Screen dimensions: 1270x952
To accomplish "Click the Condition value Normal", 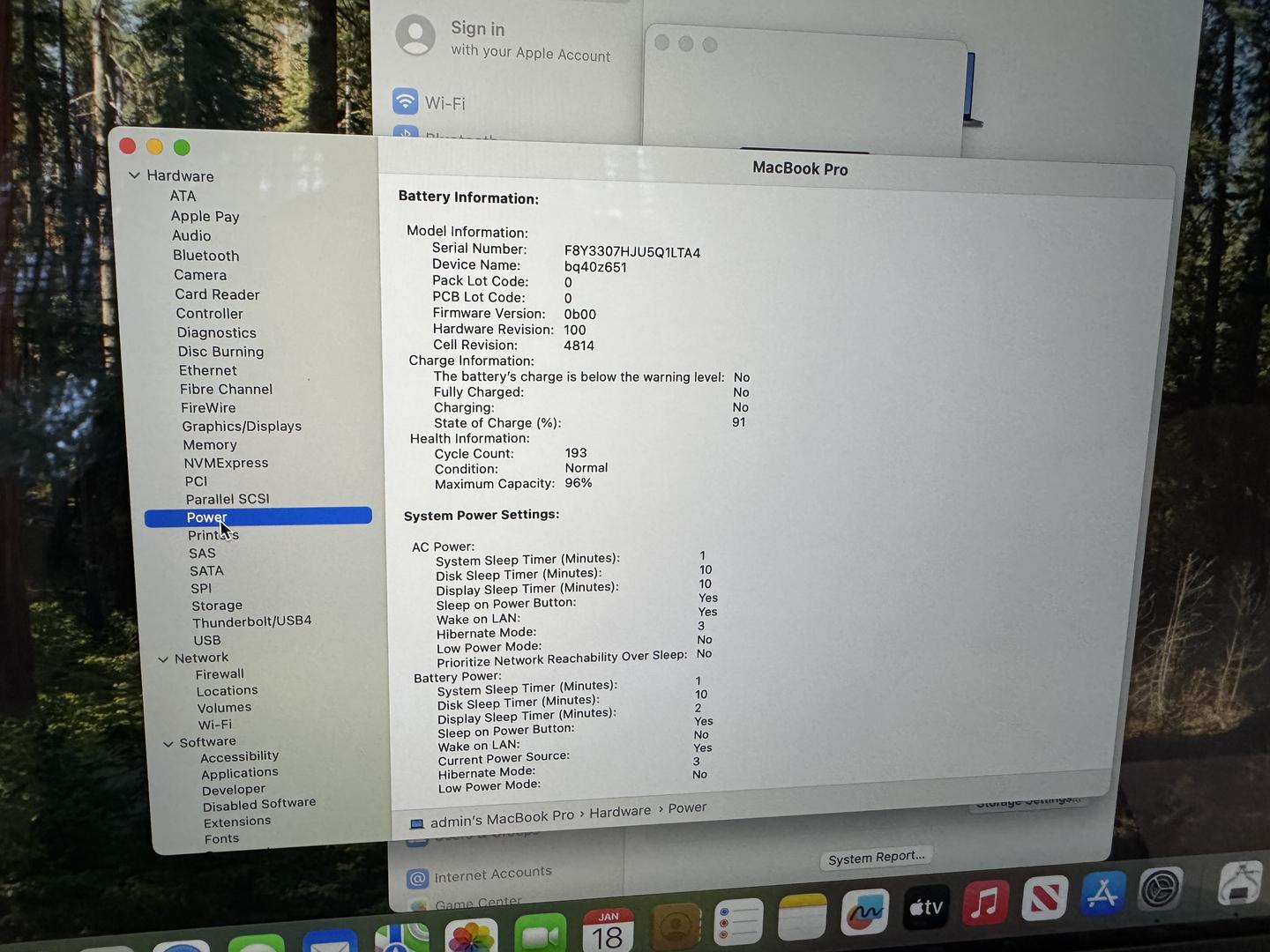I will point(586,468).
